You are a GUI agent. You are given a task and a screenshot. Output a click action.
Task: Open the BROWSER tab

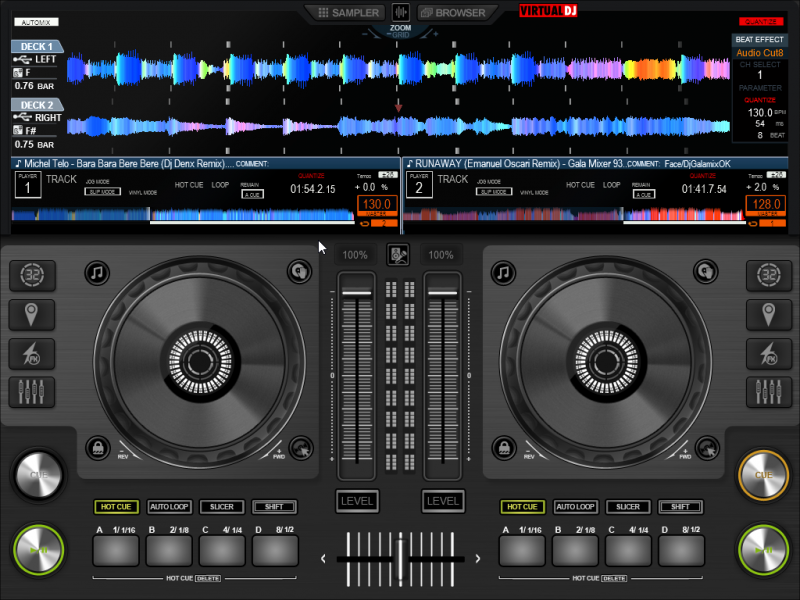pyautogui.click(x=454, y=13)
